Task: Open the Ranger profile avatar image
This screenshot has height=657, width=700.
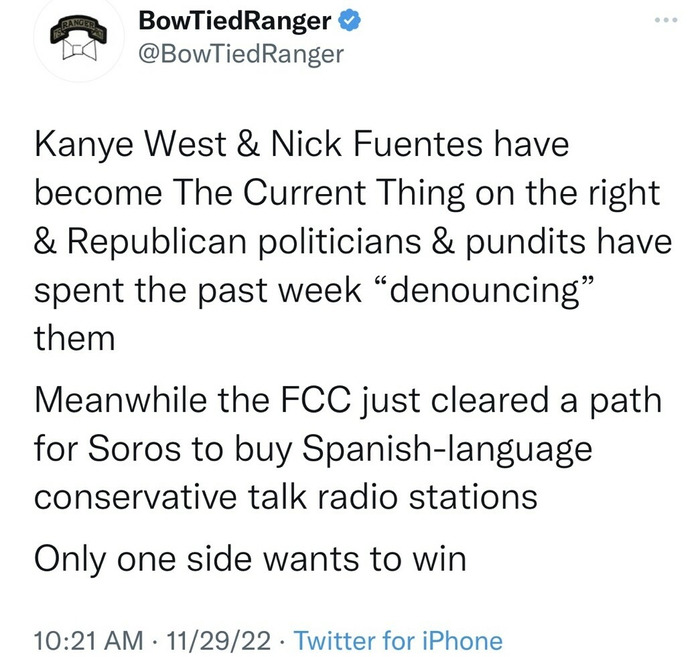Action: click(x=83, y=41)
